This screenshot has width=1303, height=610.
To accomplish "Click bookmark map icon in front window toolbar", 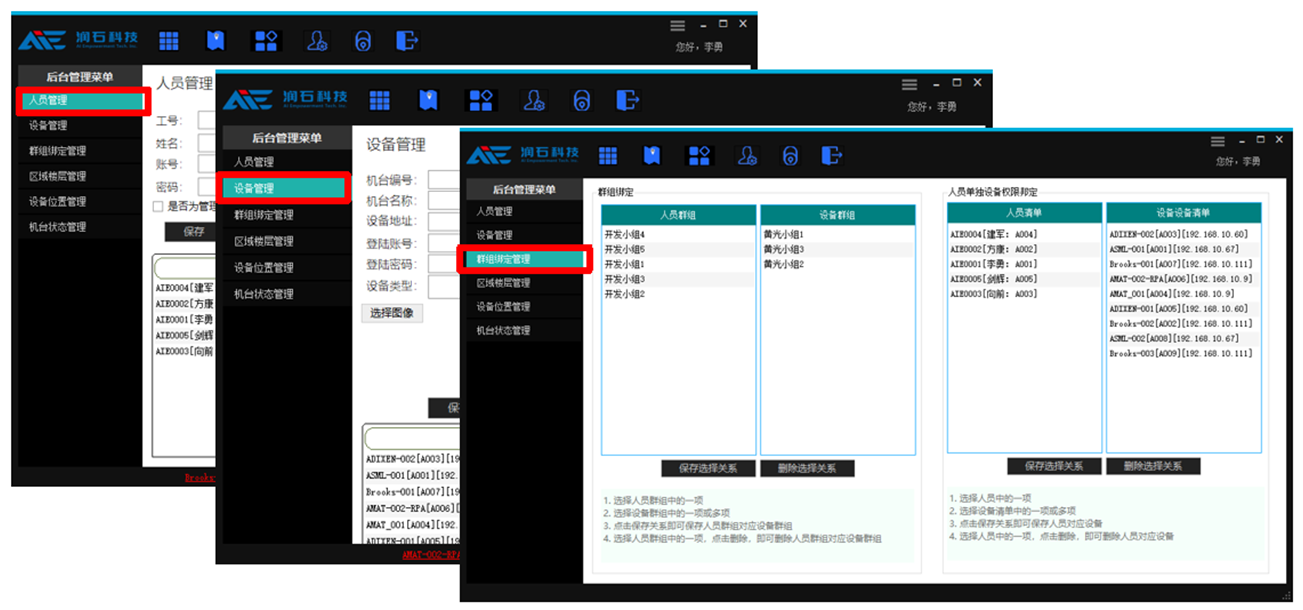I will tap(652, 155).
